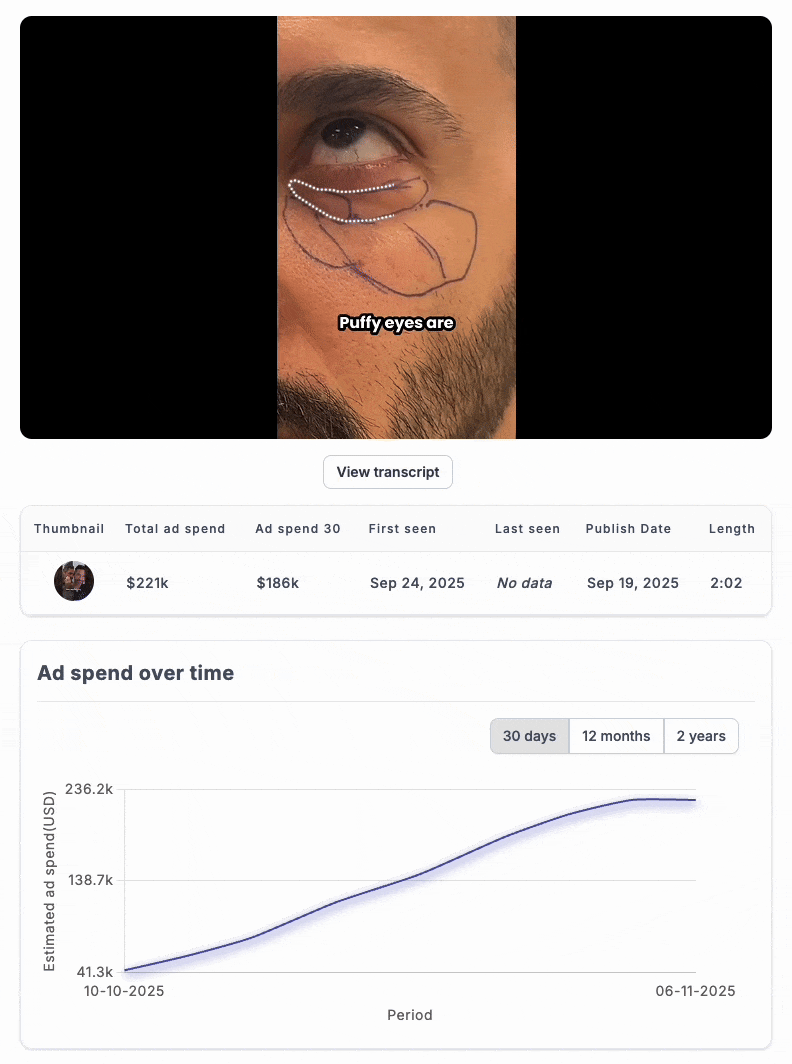
Task: Switch chart to 2 years
Action: click(x=700, y=736)
